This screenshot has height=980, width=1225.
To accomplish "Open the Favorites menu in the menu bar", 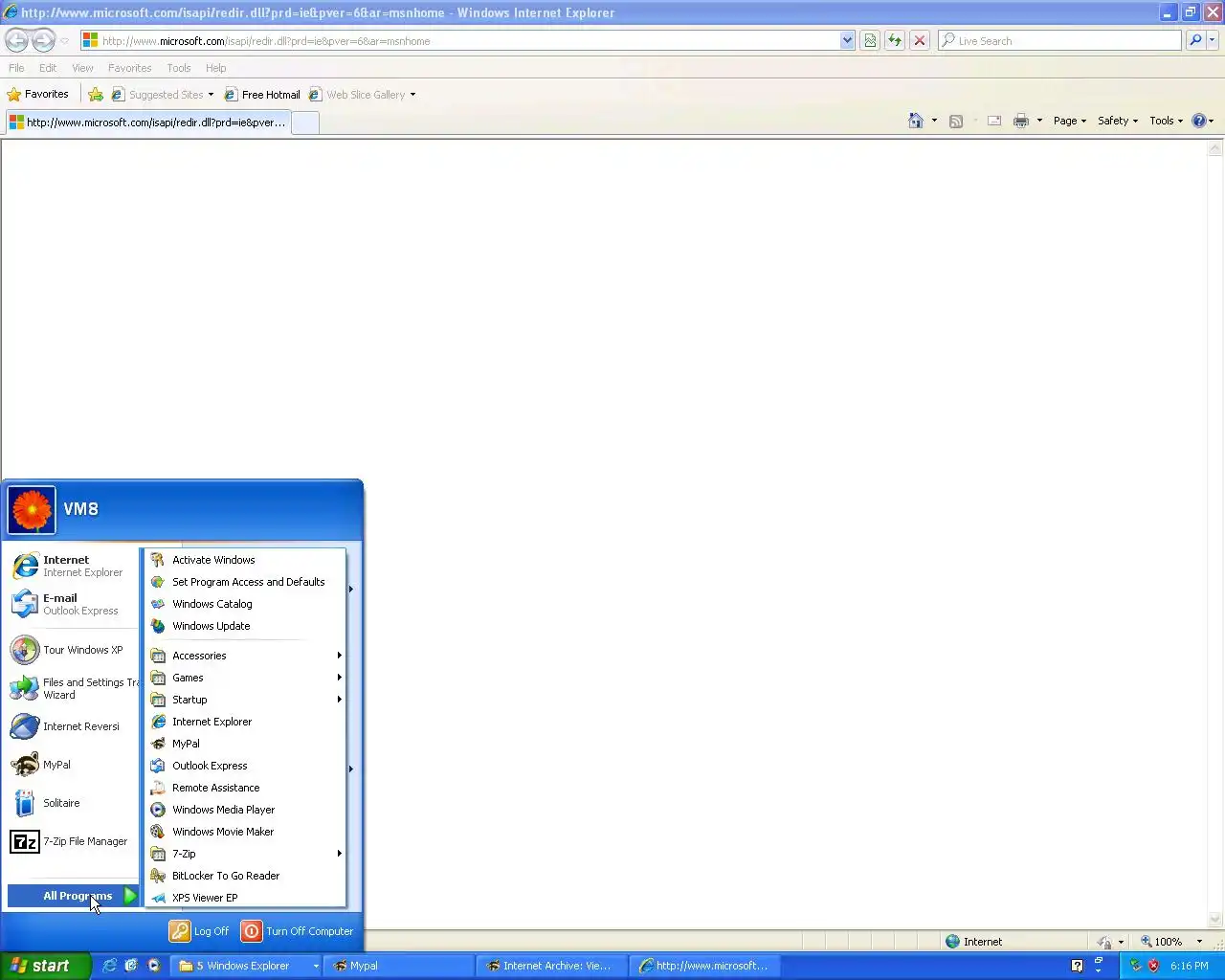I will coord(130,68).
